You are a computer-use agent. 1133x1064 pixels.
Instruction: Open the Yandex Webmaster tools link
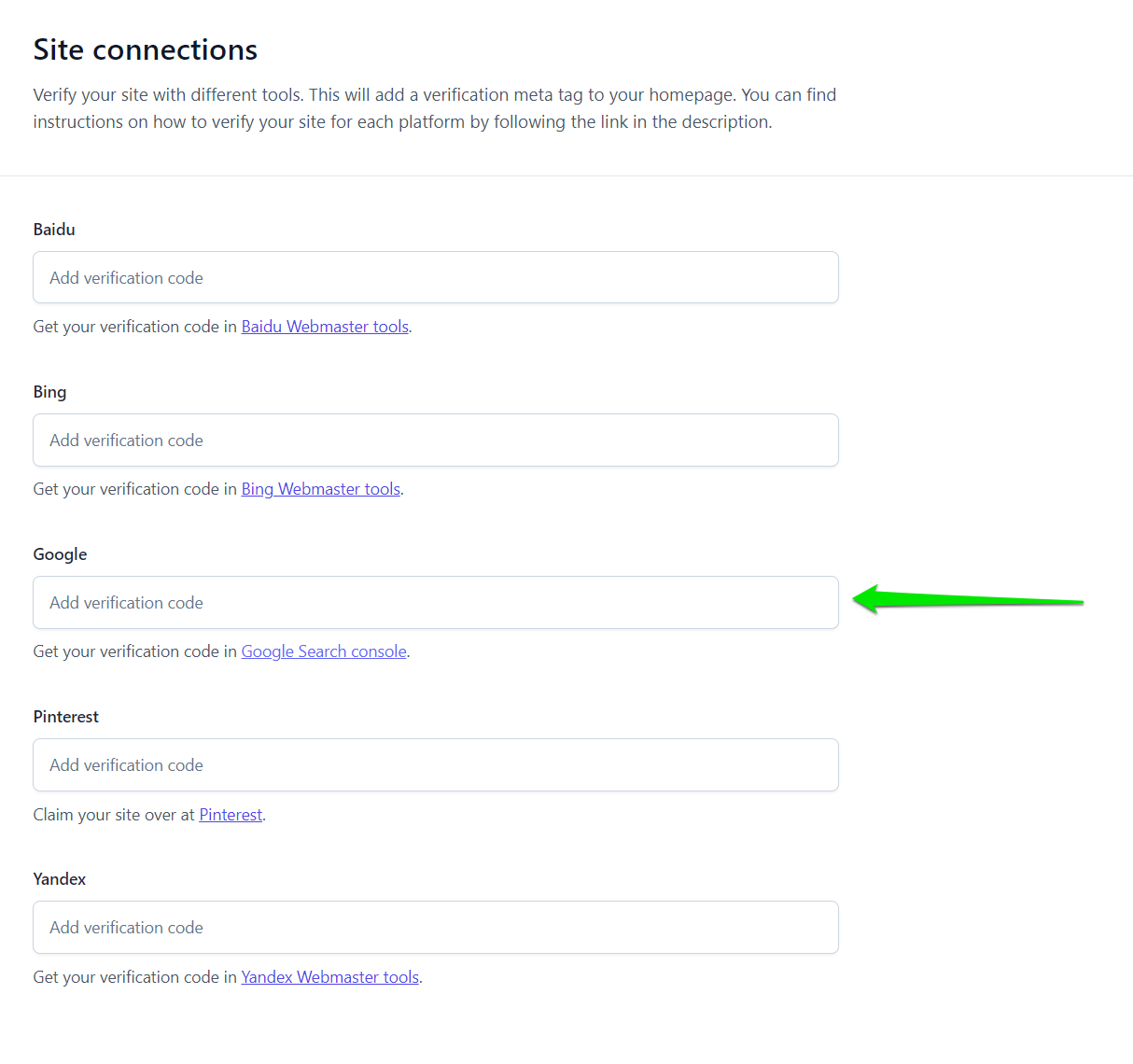[329, 977]
